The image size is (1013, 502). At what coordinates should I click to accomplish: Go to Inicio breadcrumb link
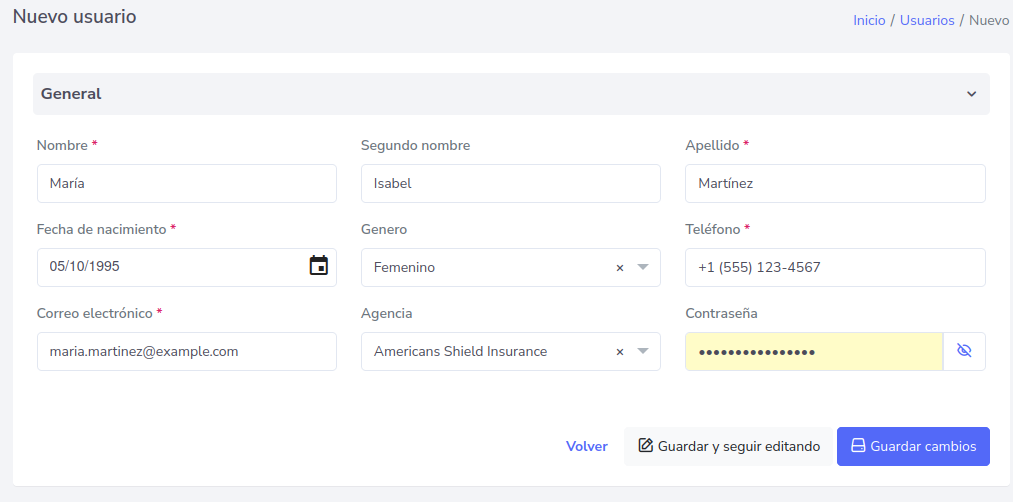click(x=869, y=20)
